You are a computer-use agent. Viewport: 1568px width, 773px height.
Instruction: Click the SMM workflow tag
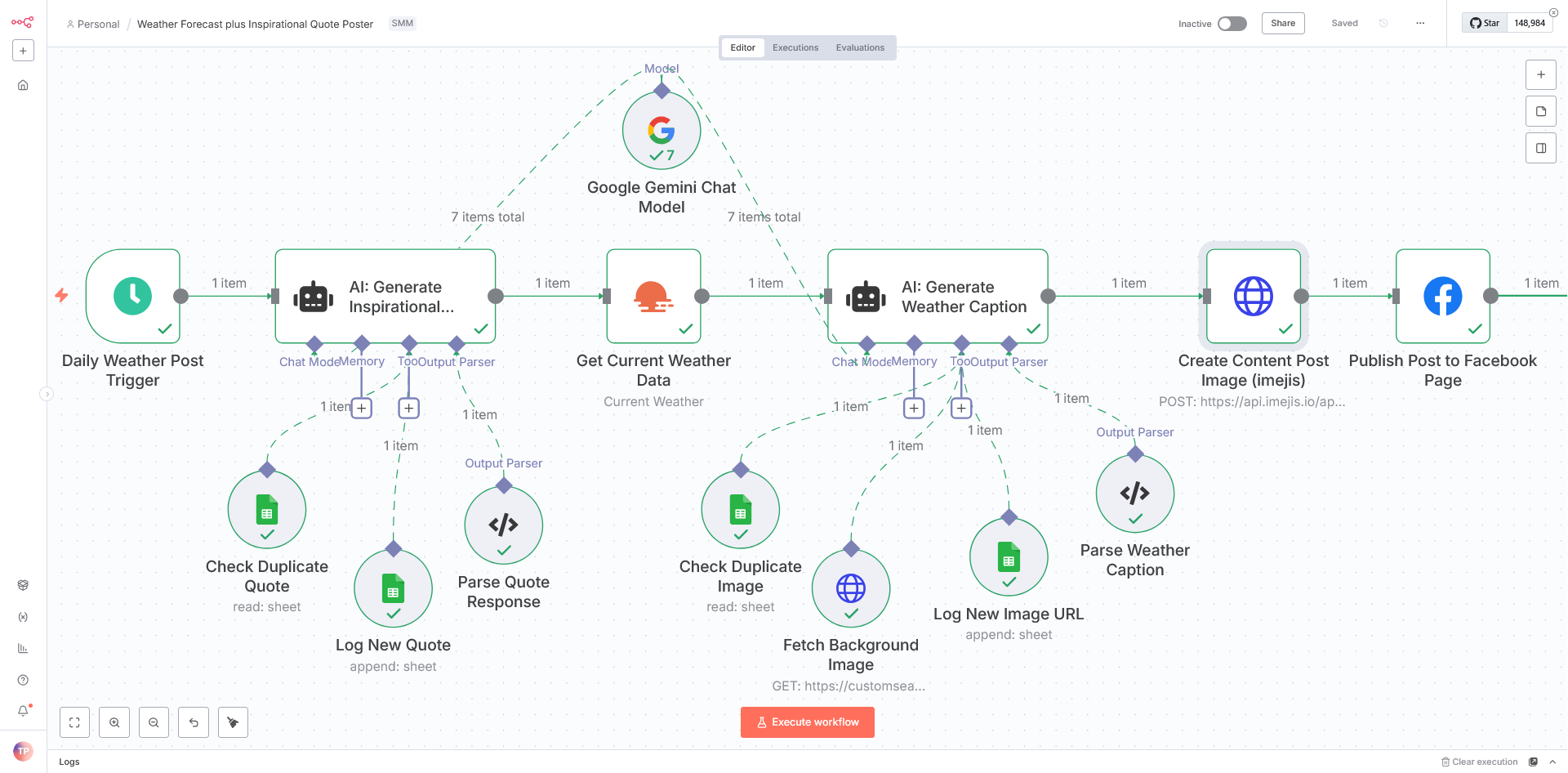[x=402, y=24]
